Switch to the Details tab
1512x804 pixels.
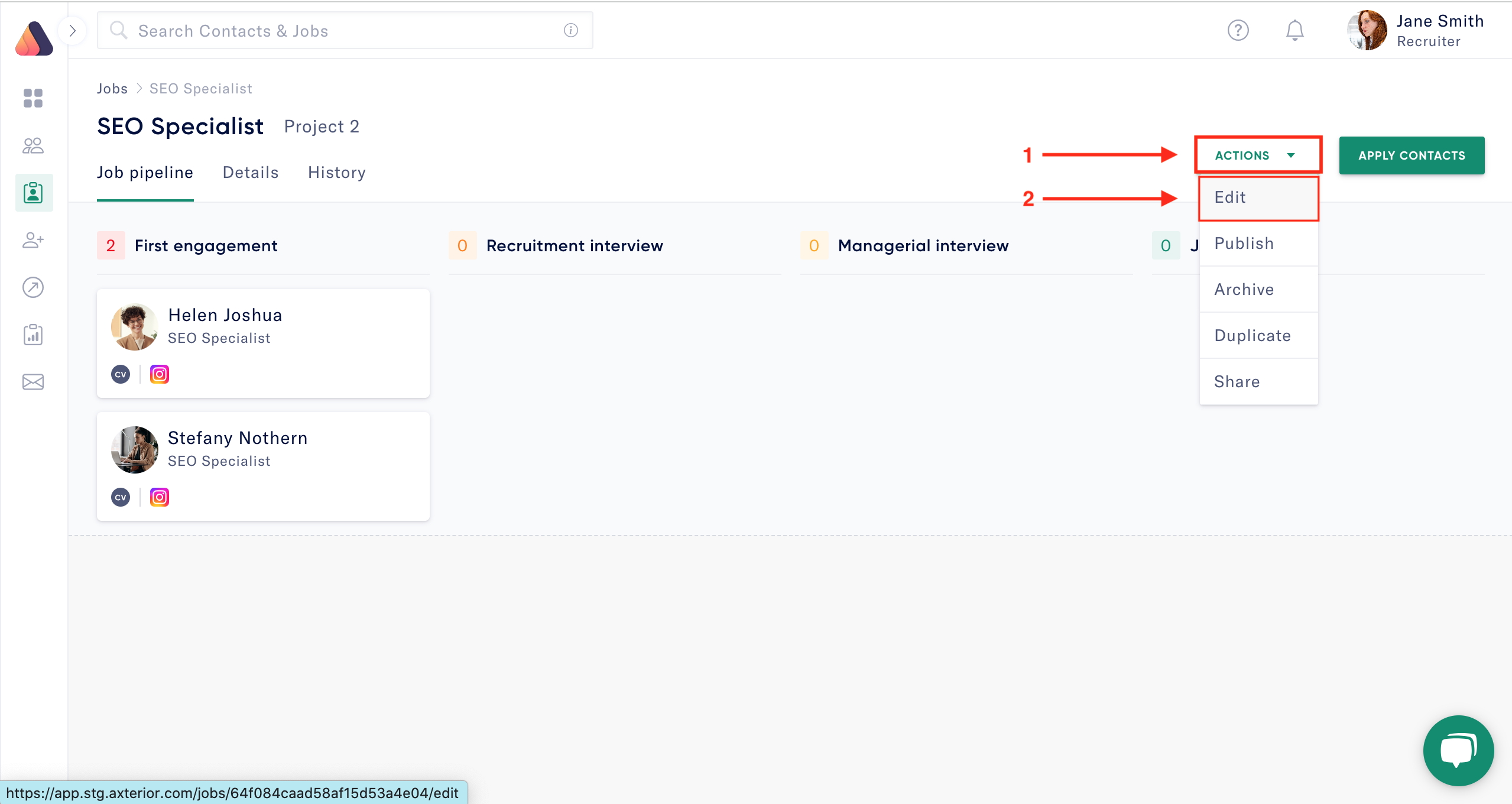tap(250, 172)
